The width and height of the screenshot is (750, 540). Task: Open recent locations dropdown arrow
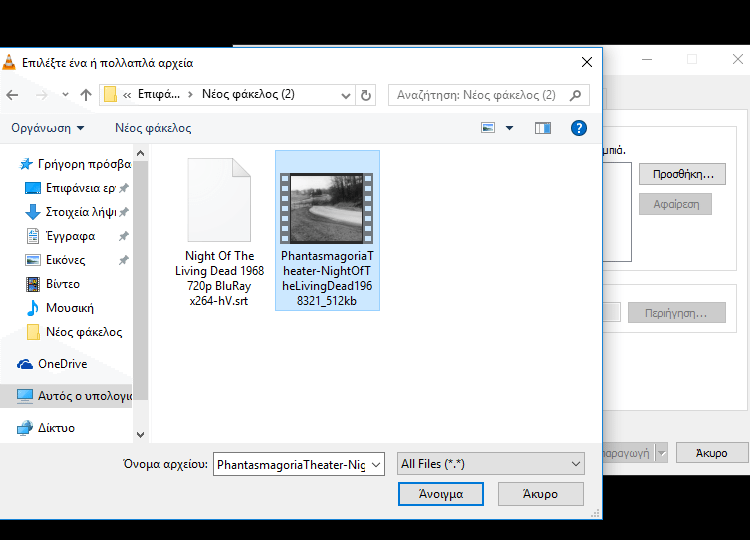pyautogui.click(x=66, y=95)
